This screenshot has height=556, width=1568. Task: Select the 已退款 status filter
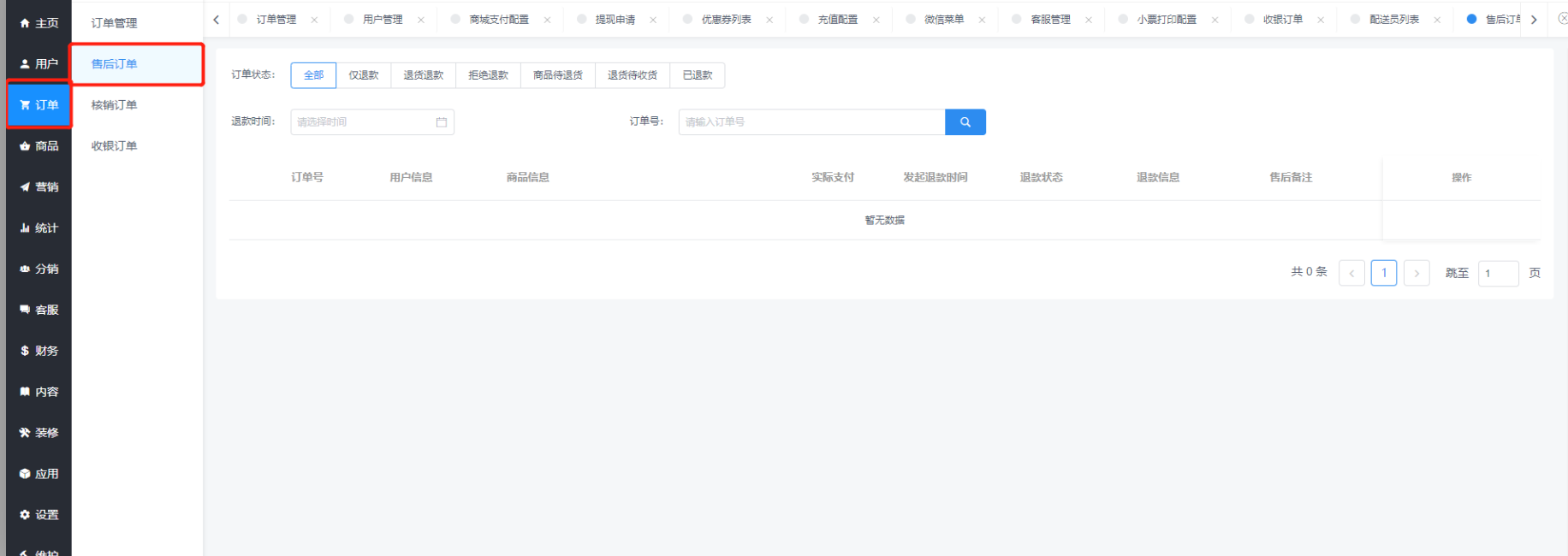click(x=697, y=75)
